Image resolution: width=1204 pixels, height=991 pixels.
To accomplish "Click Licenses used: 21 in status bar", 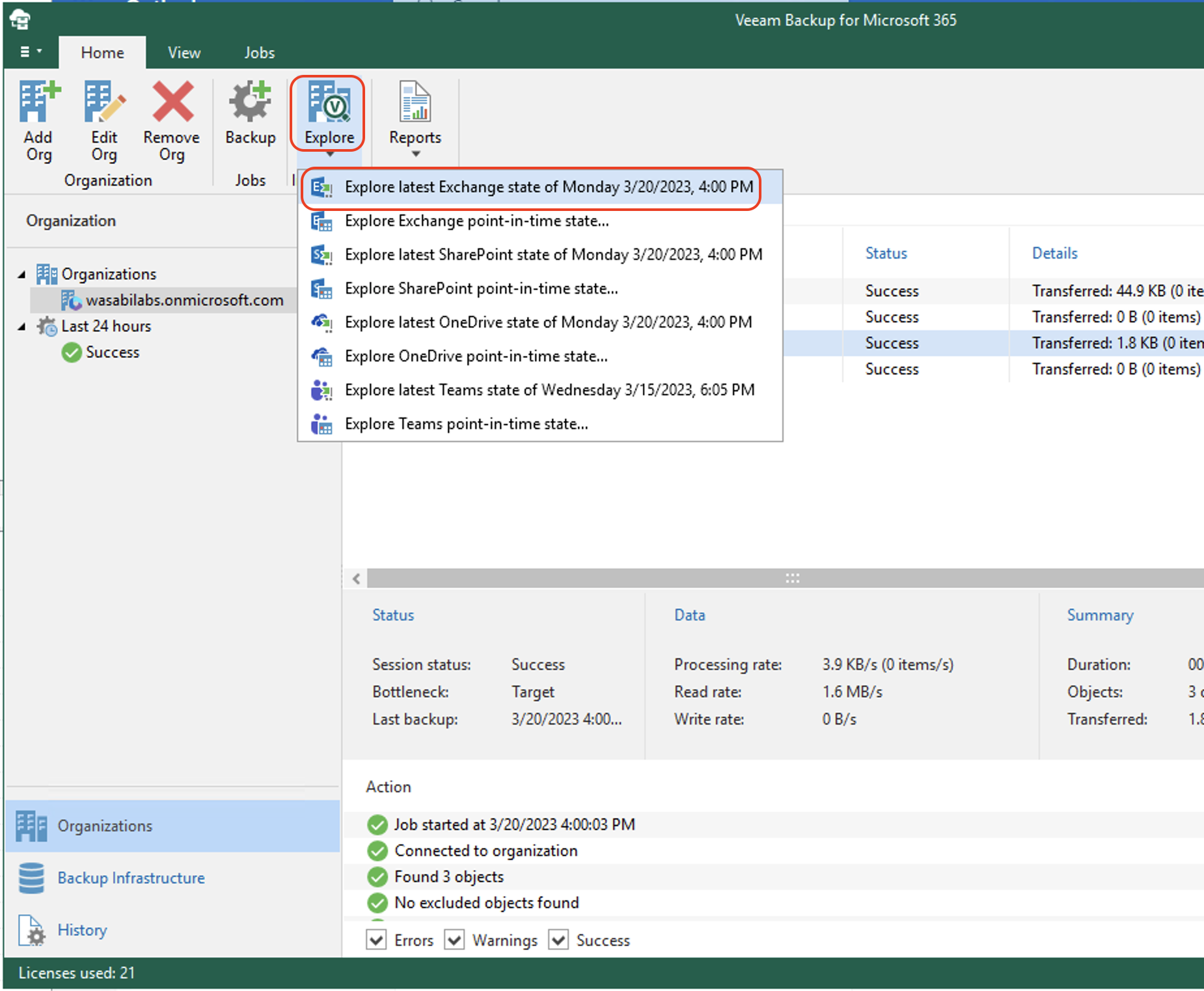I will coord(77,973).
